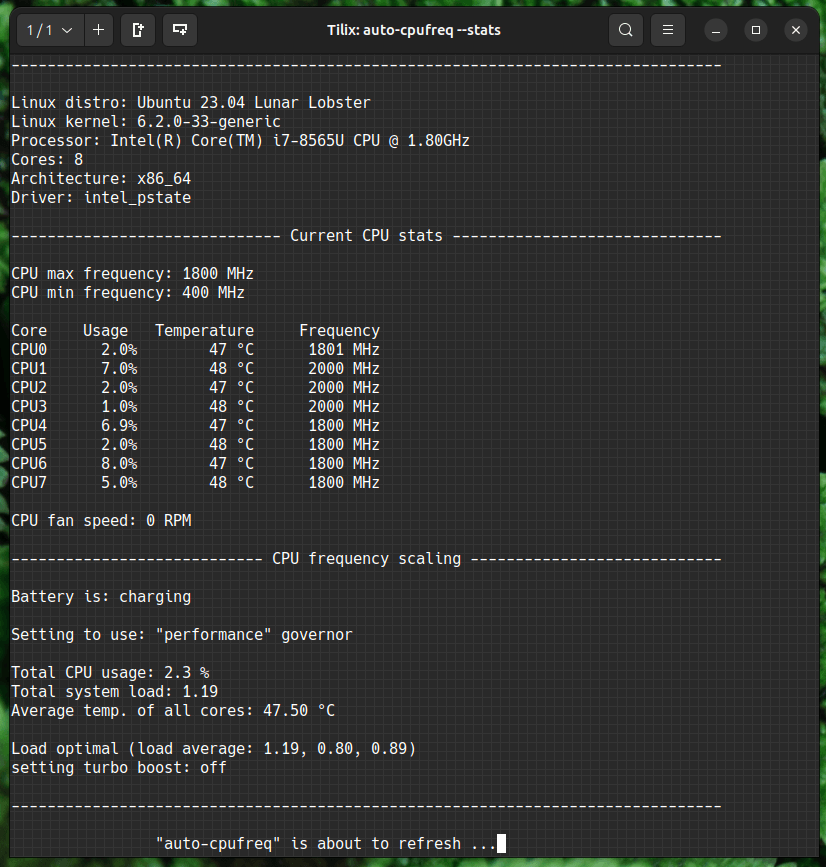
Task: Click the "performance" governor line
Action: coord(182,635)
